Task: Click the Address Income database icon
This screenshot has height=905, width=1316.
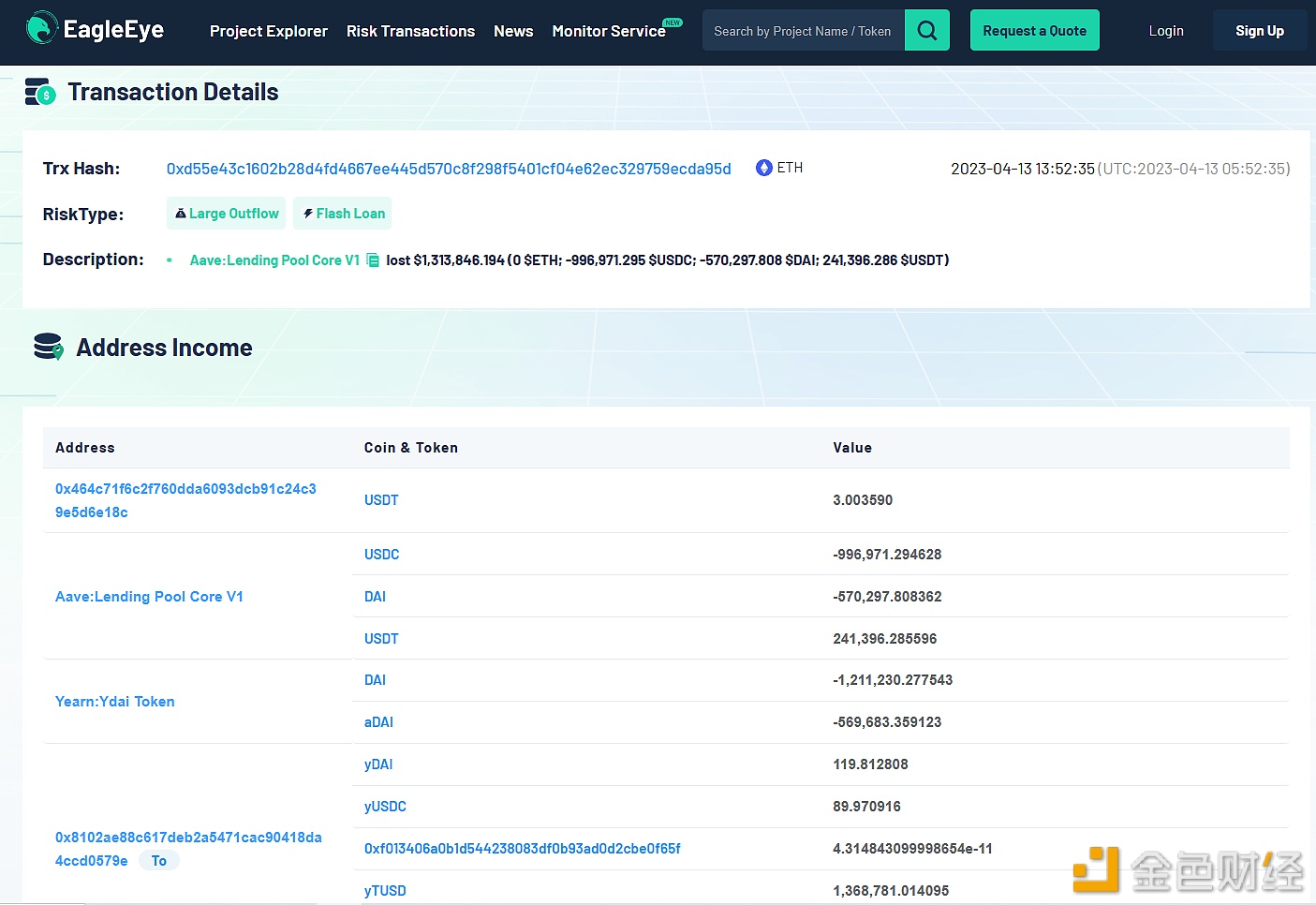Action: pos(48,347)
